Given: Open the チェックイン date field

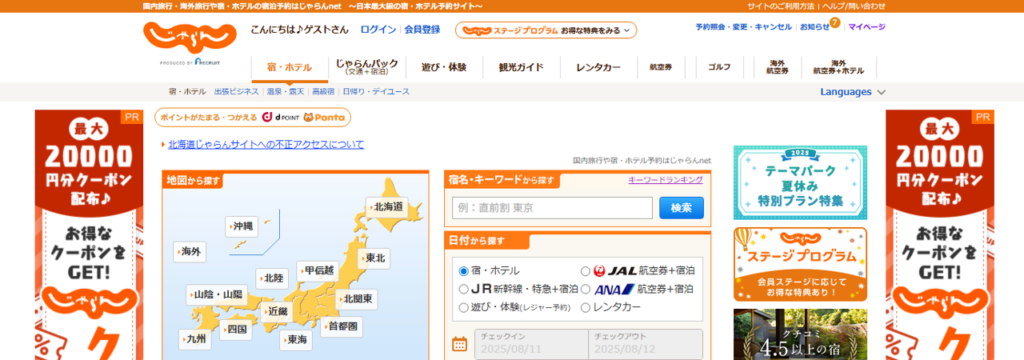Looking at the screenshot, I should (x=531, y=344).
